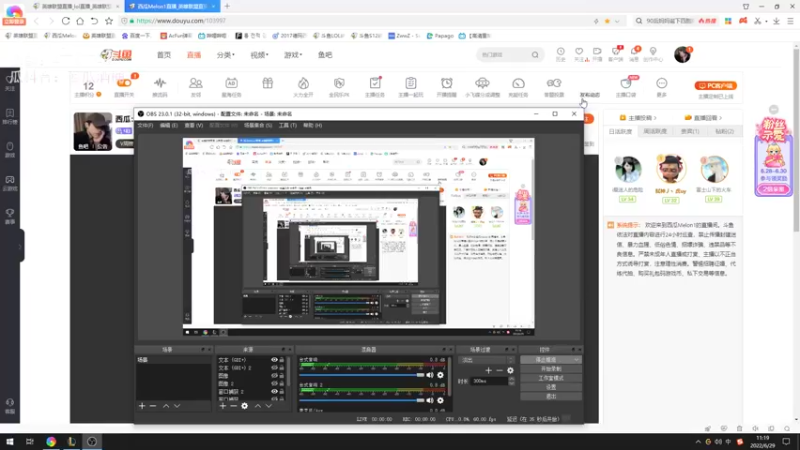Image resolution: width=800 pixels, height=450 pixels.
Task: Open the 淡出 transition combo box
Action: coord(486,360)
